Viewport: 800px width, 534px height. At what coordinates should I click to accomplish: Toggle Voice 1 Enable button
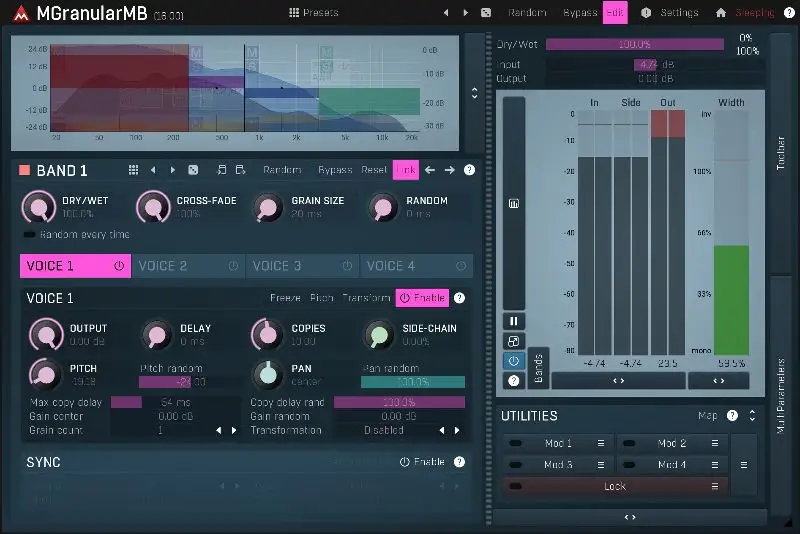pos(422,298)
